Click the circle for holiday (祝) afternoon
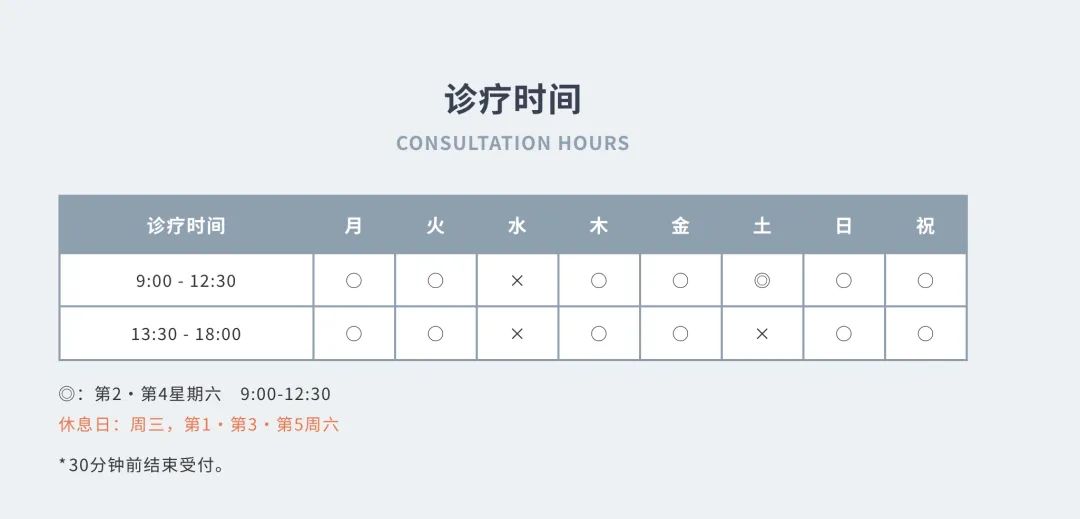Screen dimensions: 1080x519 point(925,334)
